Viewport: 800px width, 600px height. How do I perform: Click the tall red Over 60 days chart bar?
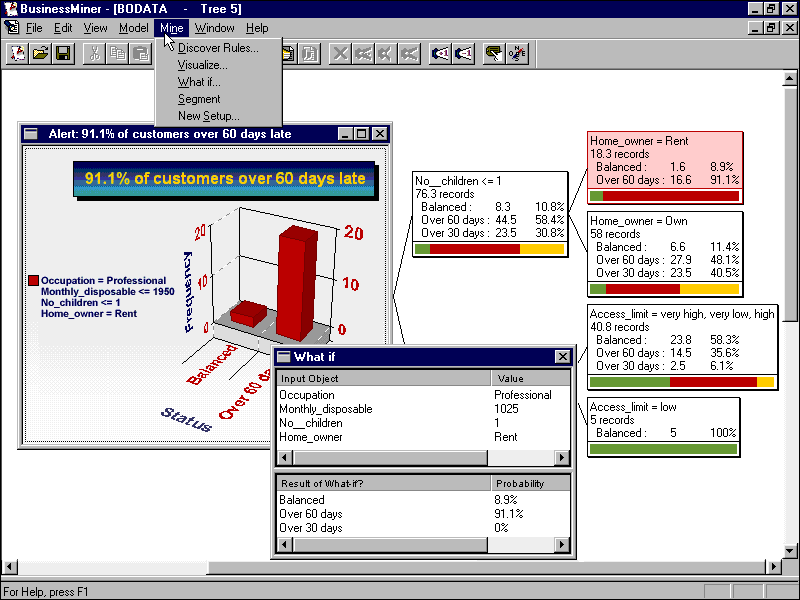coord(297,283)
